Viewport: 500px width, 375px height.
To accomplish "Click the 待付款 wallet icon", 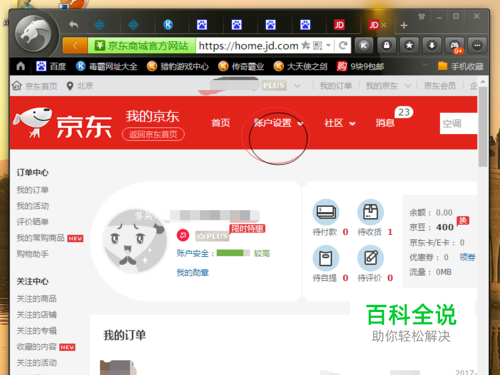I will (326, 212).
